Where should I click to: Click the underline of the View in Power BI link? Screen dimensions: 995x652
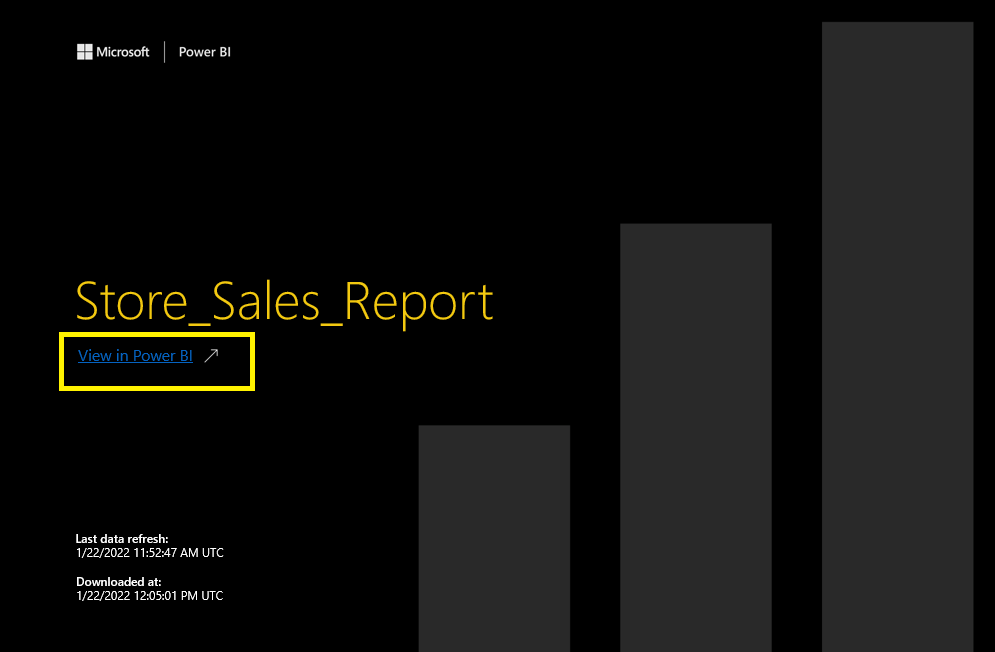coord(134,363)
